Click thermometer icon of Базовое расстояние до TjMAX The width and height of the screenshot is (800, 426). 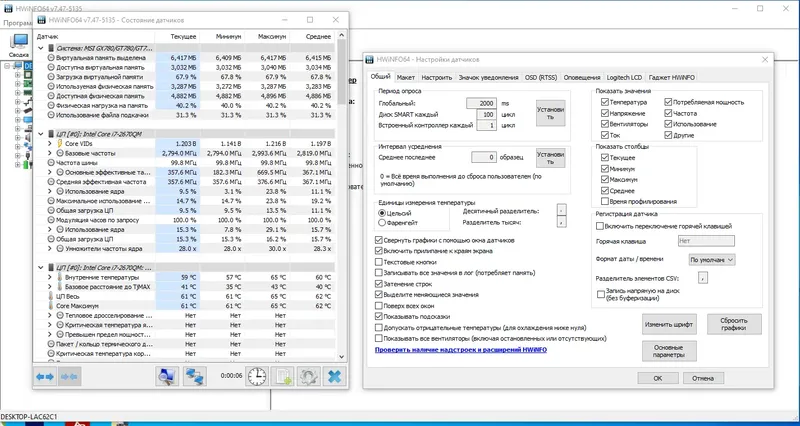(x=60, y=287)
